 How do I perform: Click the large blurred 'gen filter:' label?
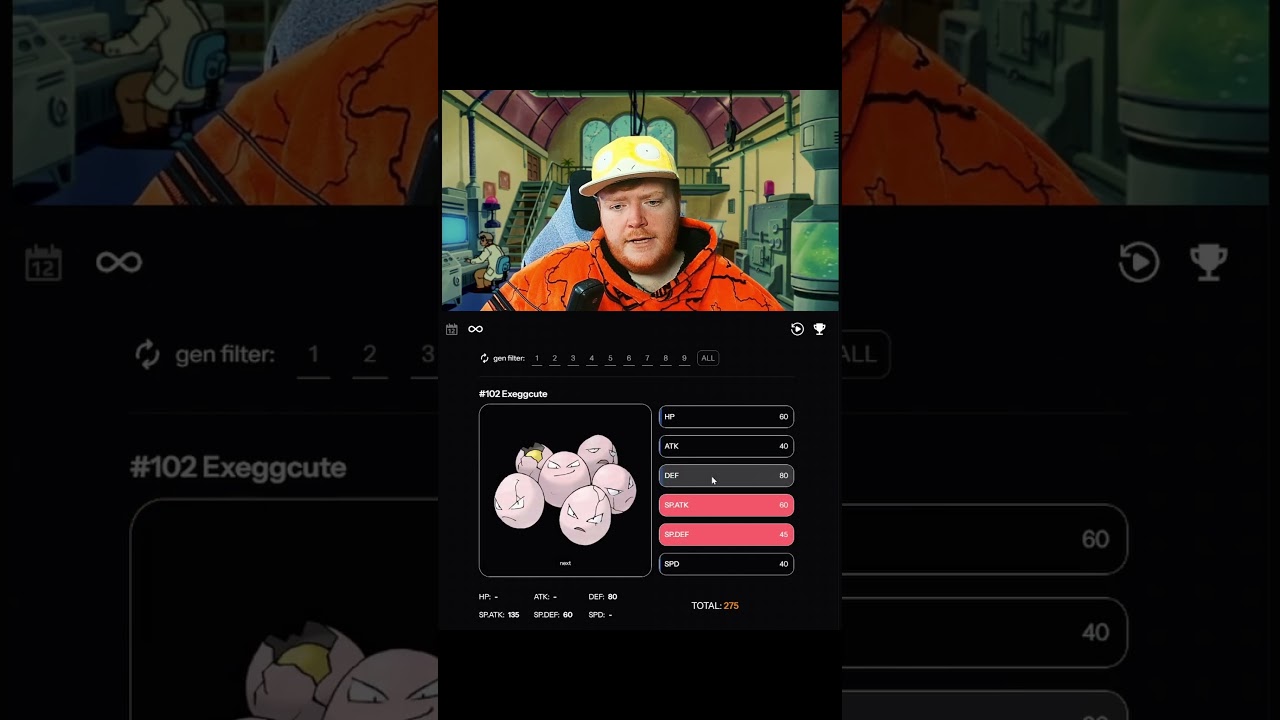(225, 354)
